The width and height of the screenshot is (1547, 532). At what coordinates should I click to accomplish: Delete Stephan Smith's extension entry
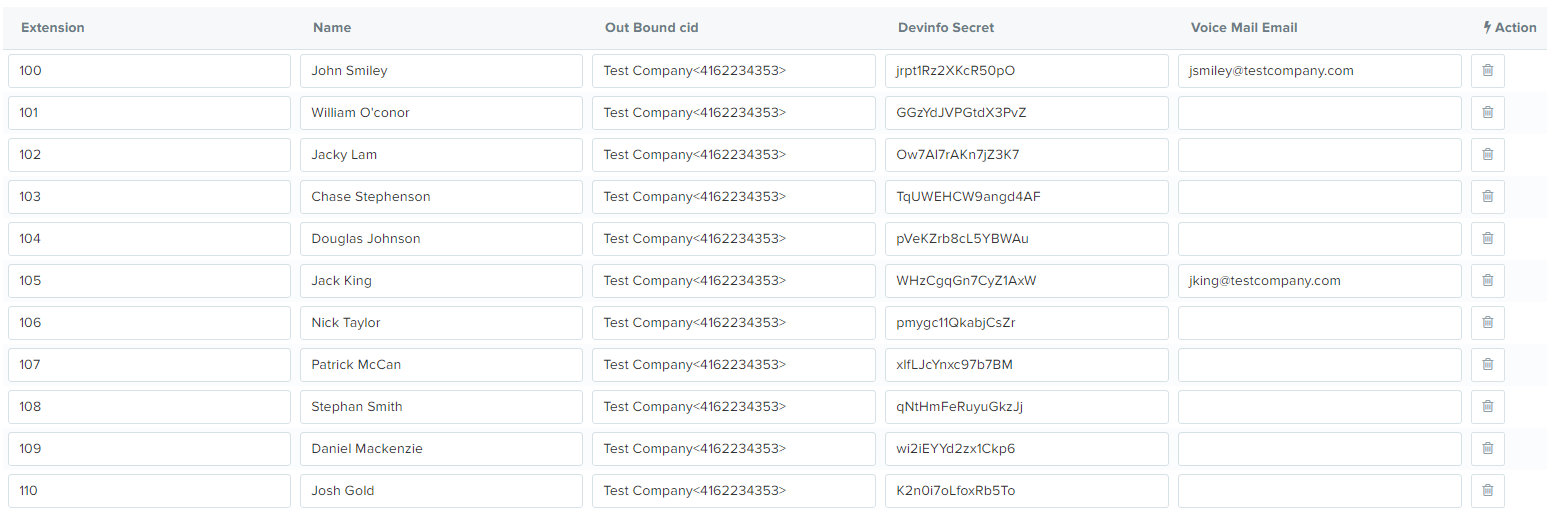[1487, 407]
